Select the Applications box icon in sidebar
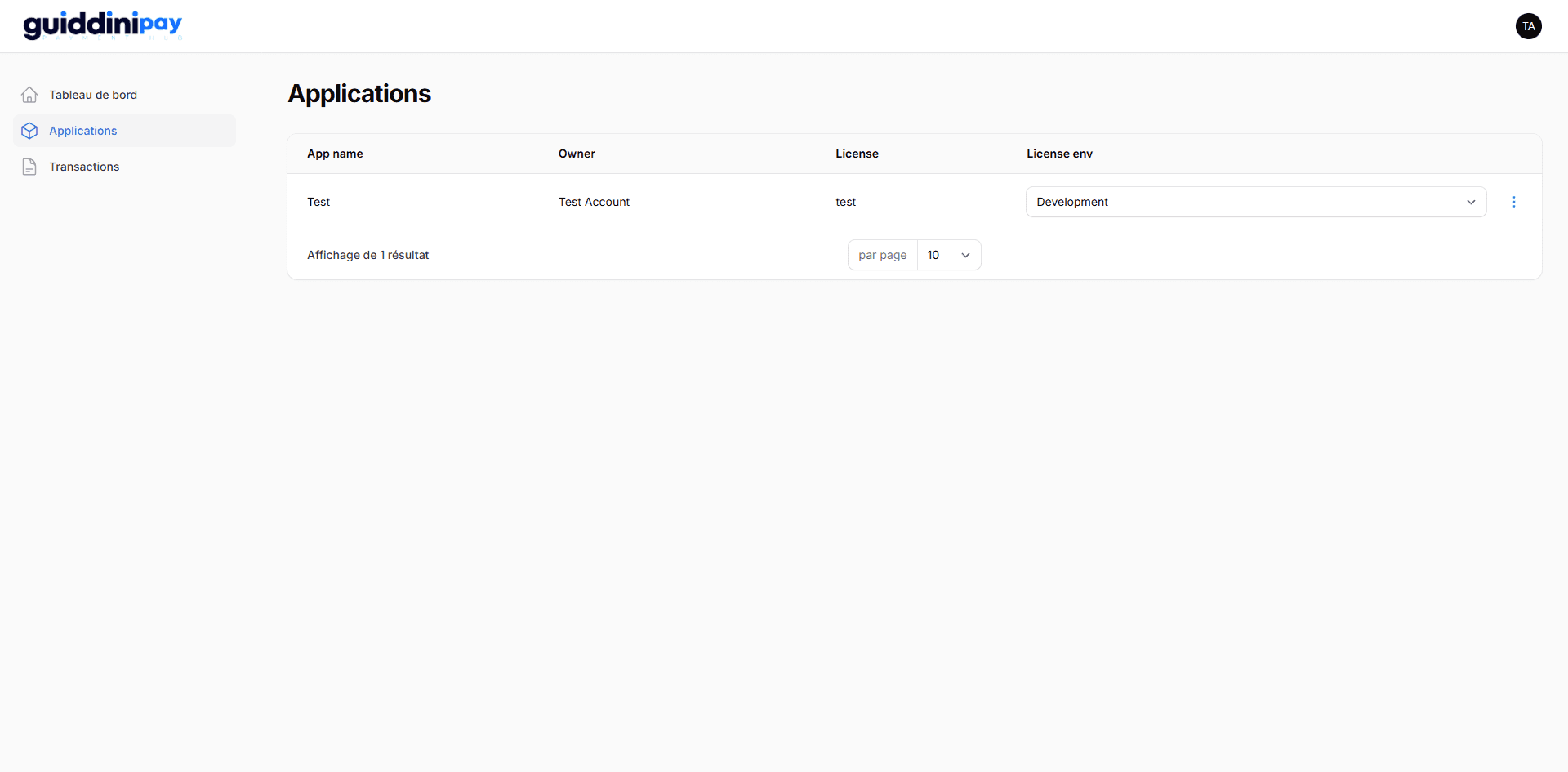 tap(29, 130)
